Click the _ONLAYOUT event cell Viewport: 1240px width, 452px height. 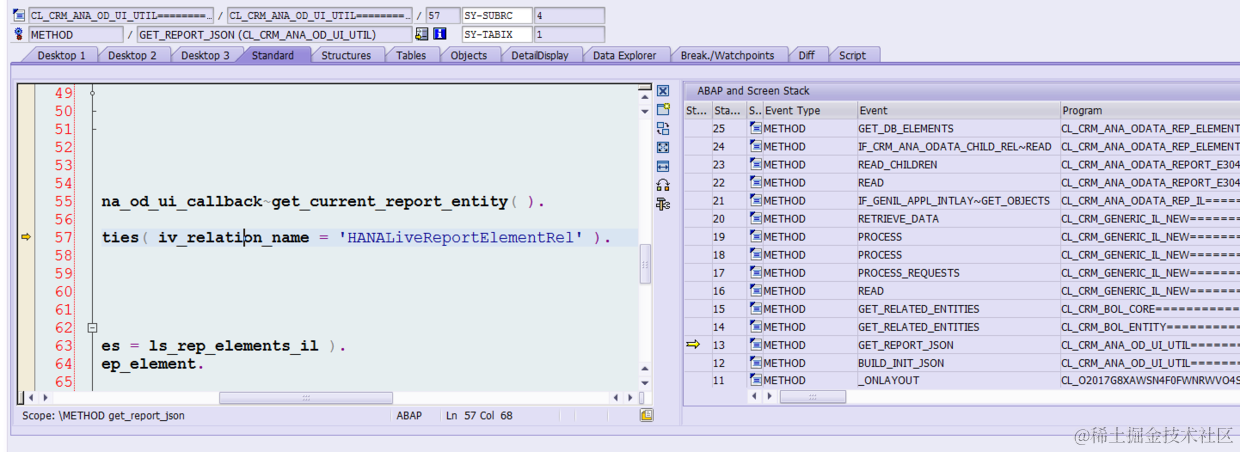(x=958, y=381)
